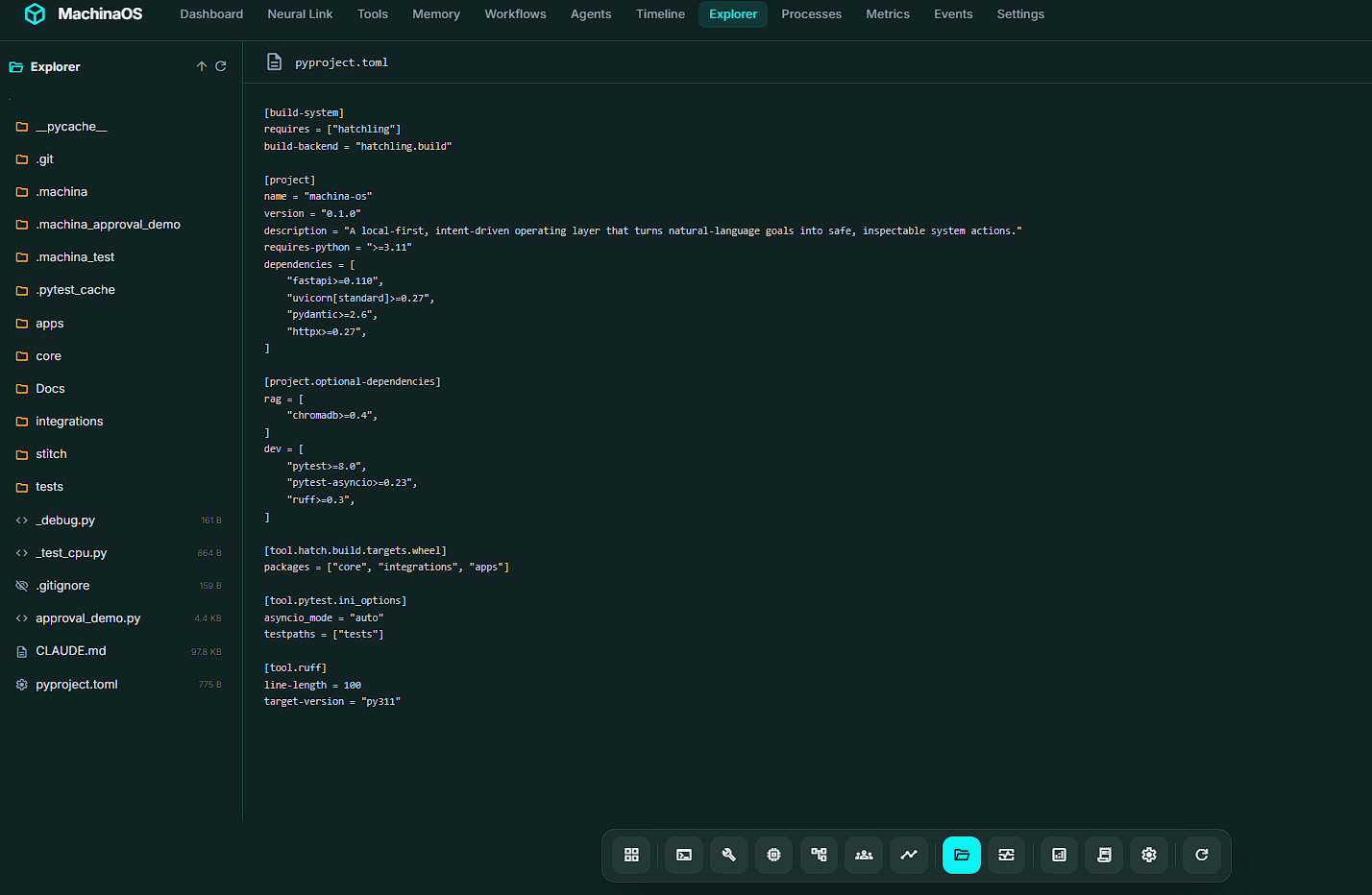Click the Events receipt icon in dock

coord(1104,855)
